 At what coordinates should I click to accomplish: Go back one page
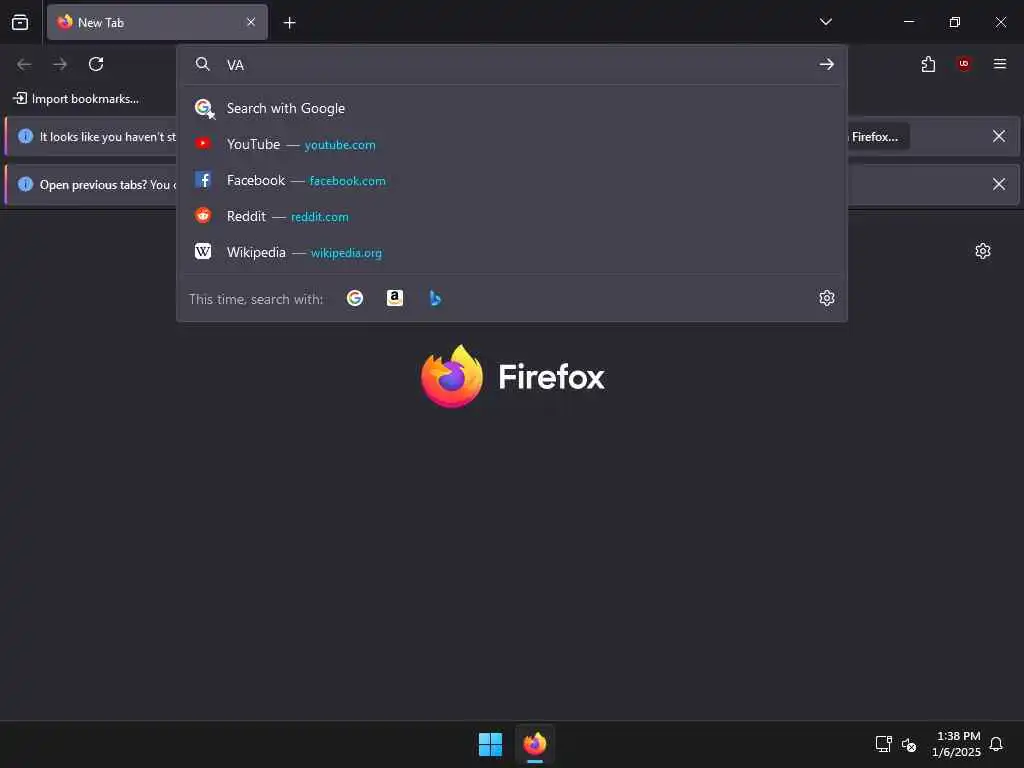pos(24,64)
